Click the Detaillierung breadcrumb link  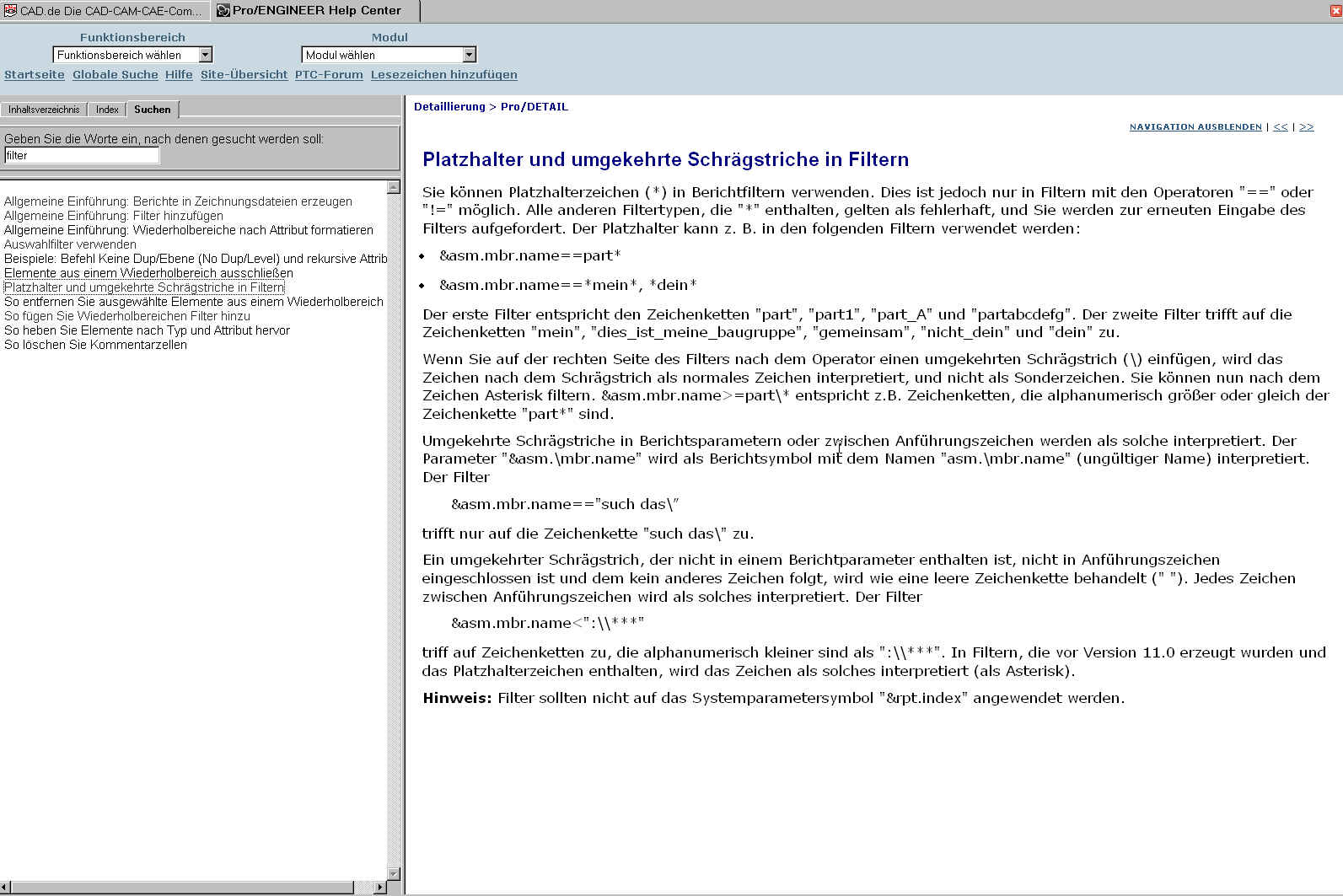pyautogui.click(x=449, y=107)
